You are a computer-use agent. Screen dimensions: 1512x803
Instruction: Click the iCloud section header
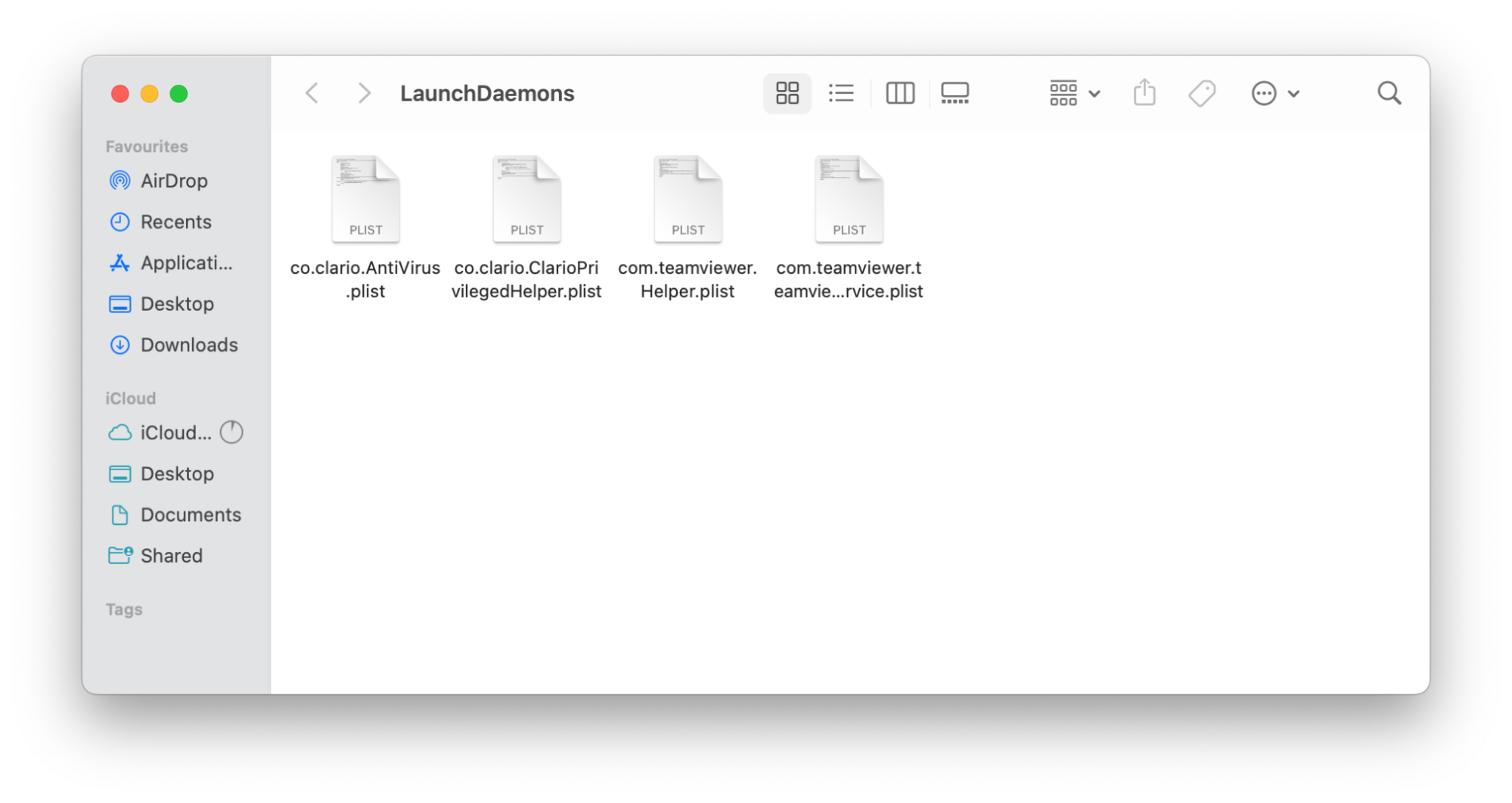130,398
